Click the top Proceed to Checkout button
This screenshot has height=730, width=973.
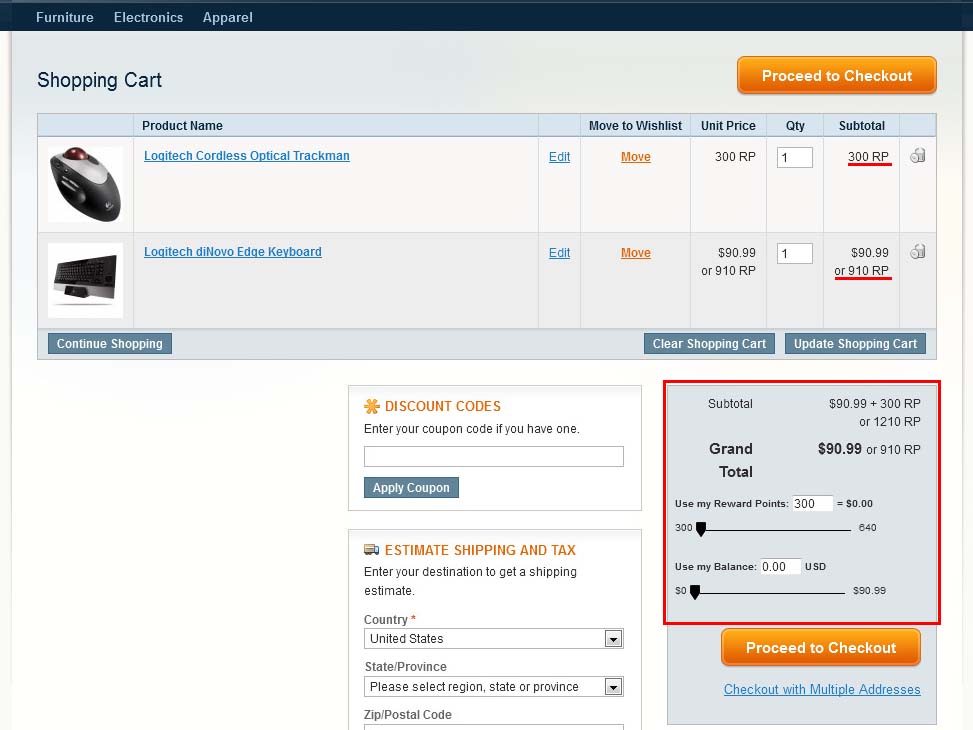[x=836, y=76]
